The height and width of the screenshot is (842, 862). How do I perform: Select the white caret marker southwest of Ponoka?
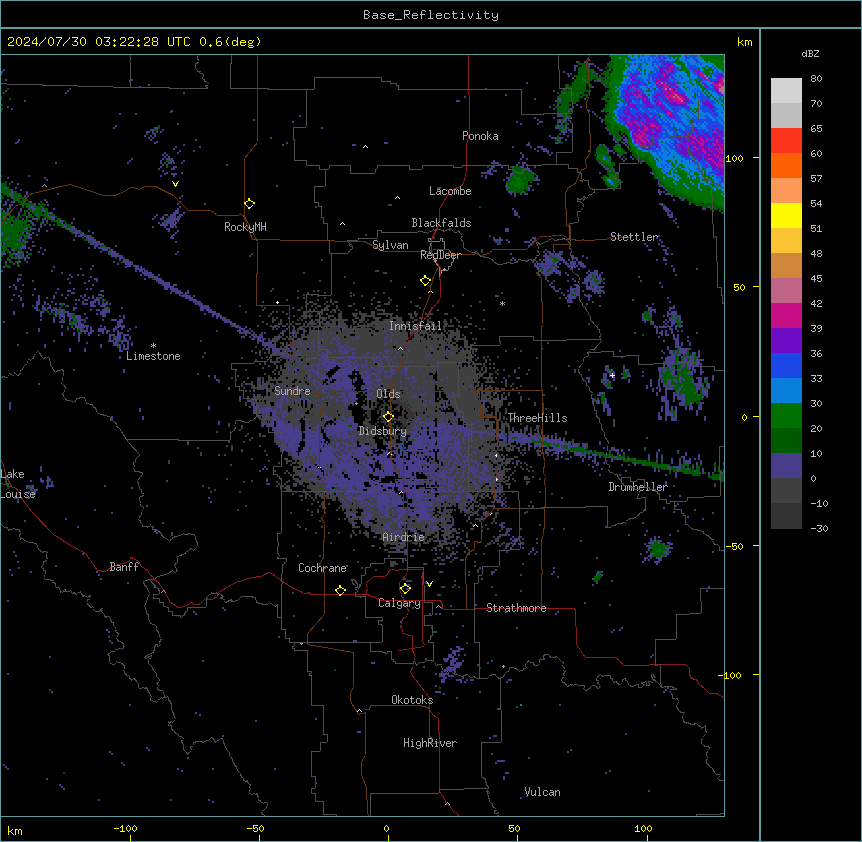point(365,147)
